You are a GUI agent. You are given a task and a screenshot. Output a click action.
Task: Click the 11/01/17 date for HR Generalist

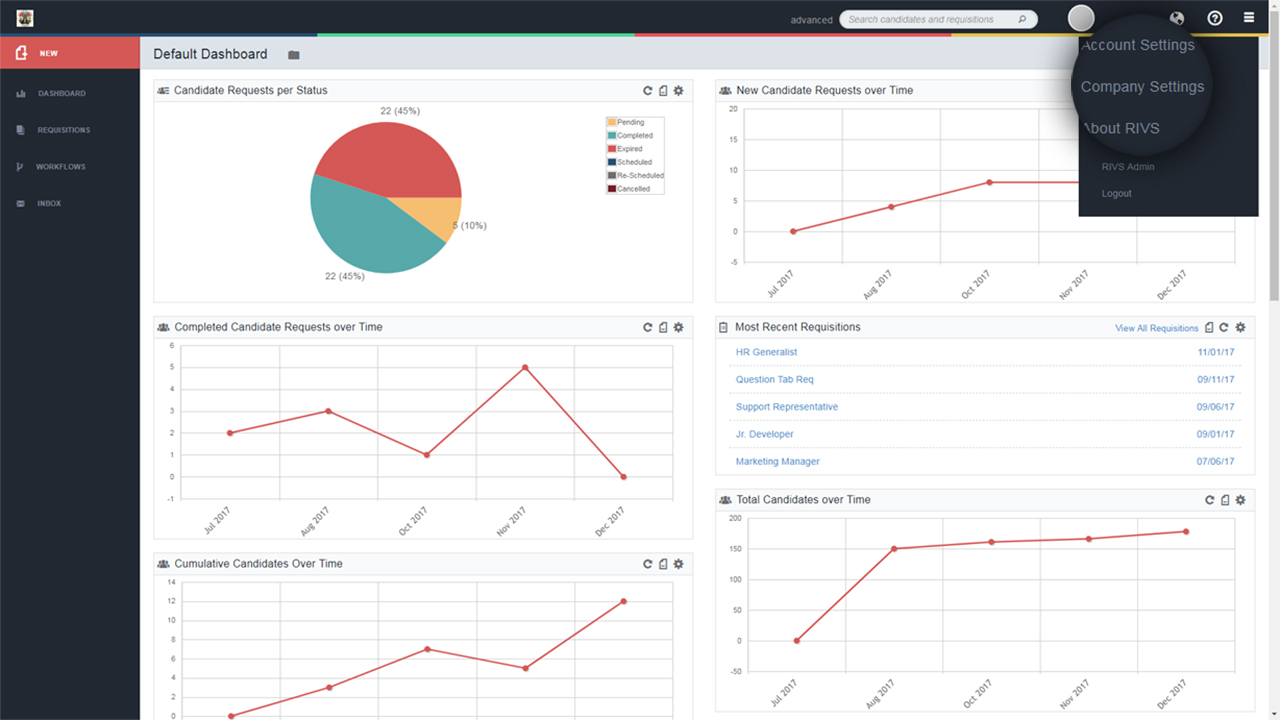(x=1215, y=352)
